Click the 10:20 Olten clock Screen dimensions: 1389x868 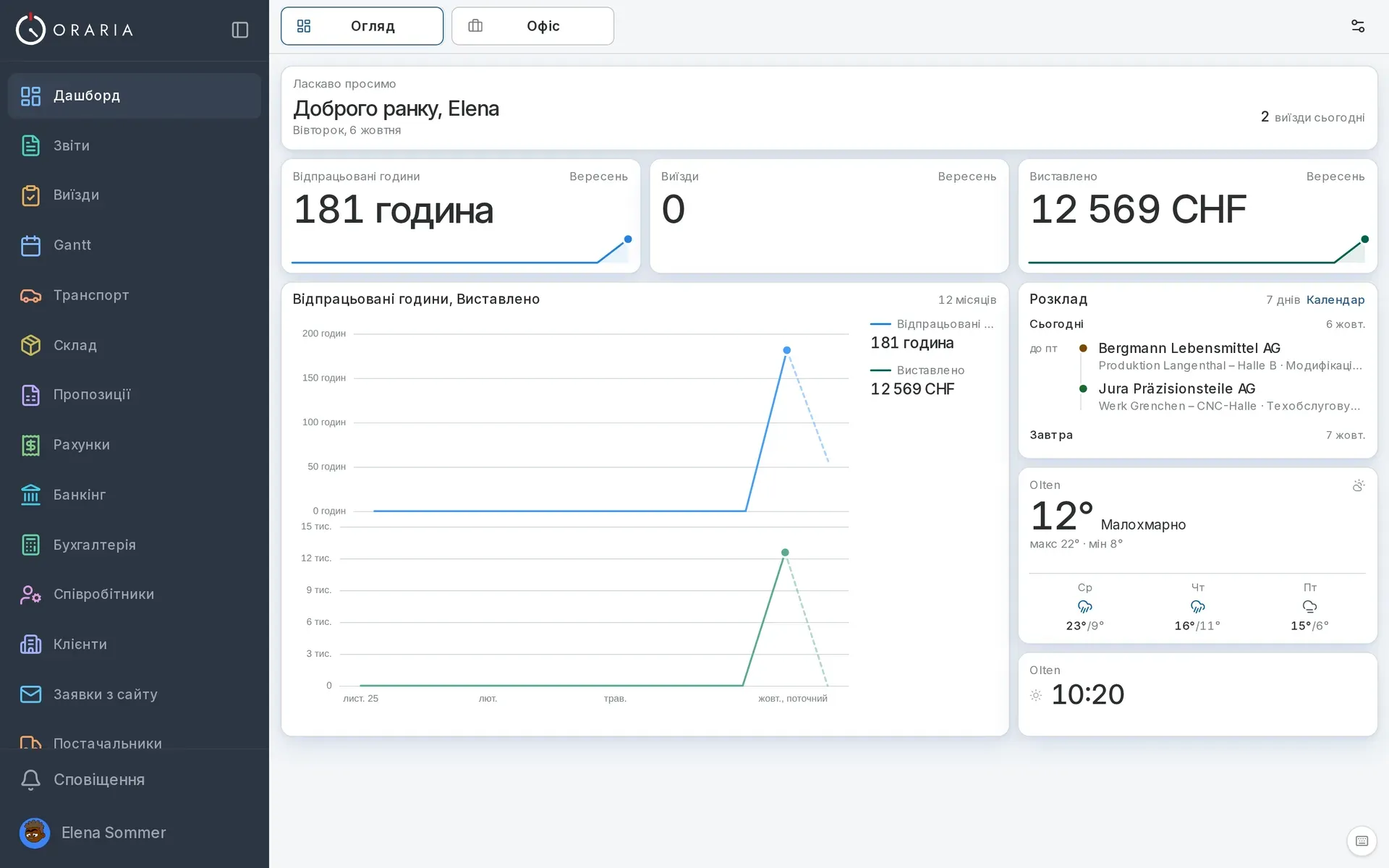[1087, 695]
